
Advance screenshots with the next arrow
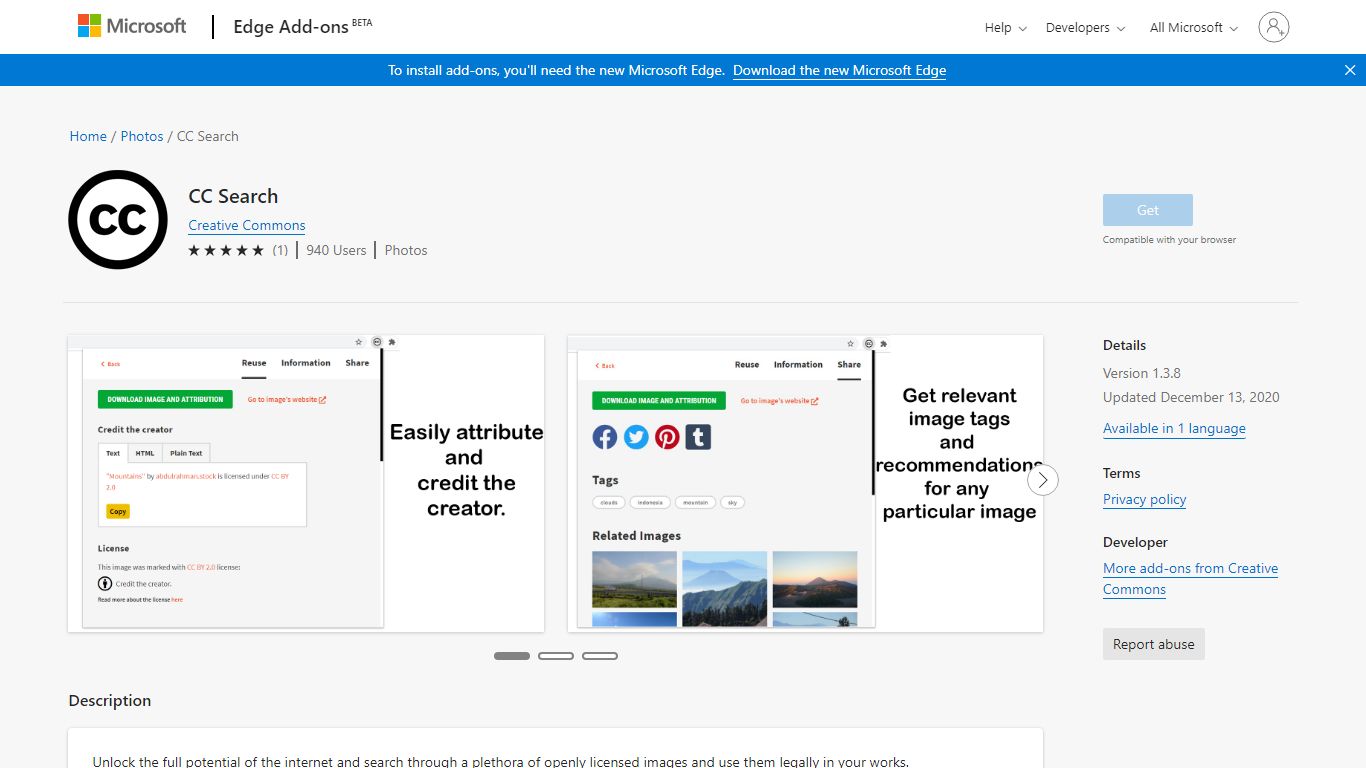tap(1043, 481)
